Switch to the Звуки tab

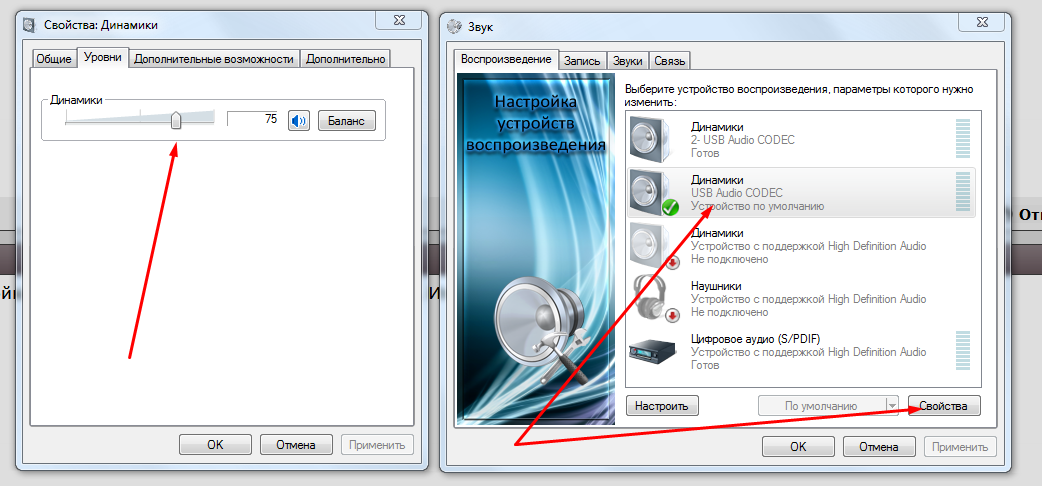(627, 61)
